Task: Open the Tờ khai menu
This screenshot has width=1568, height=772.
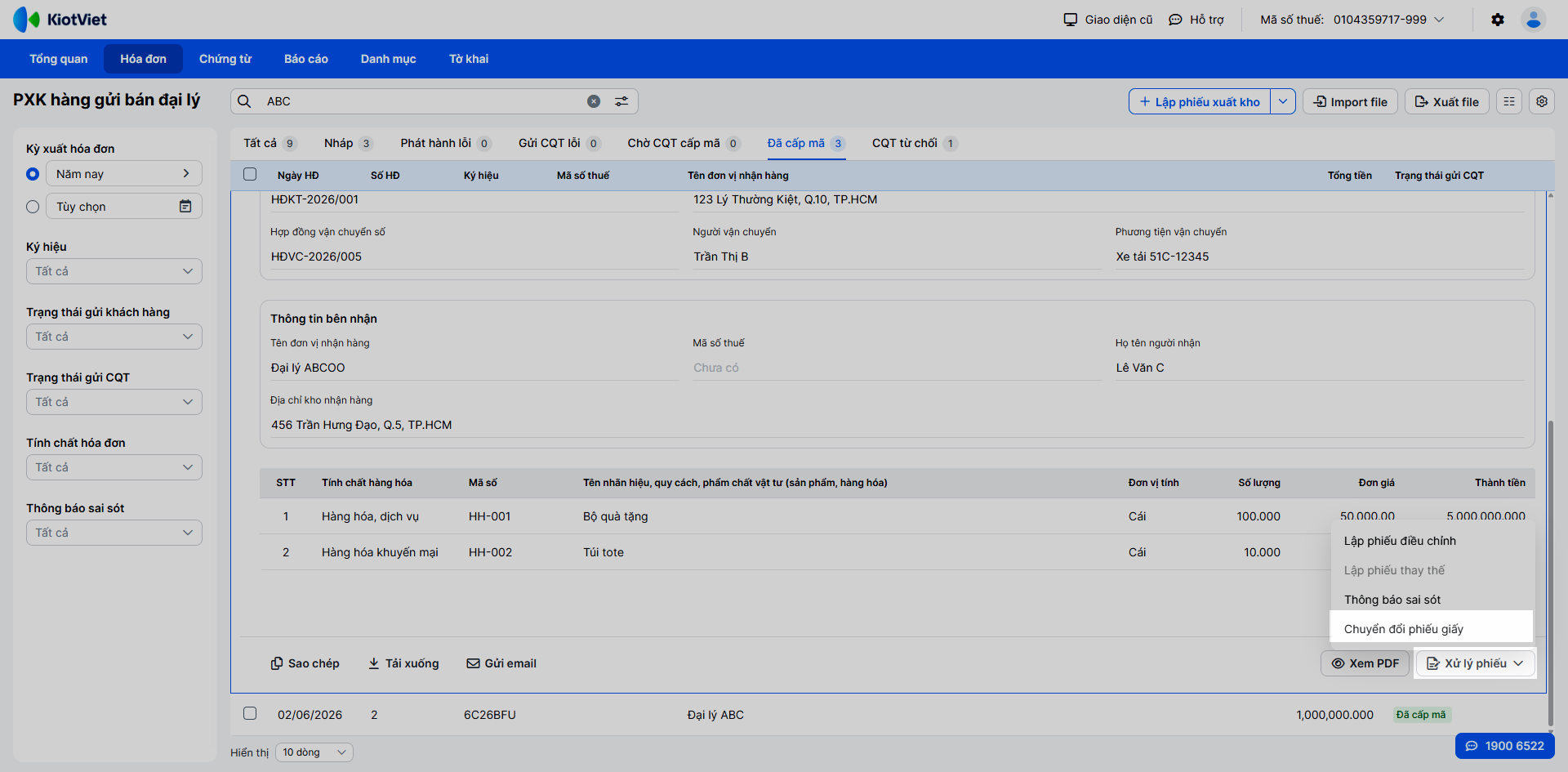Action: click(x=469, y=59)
